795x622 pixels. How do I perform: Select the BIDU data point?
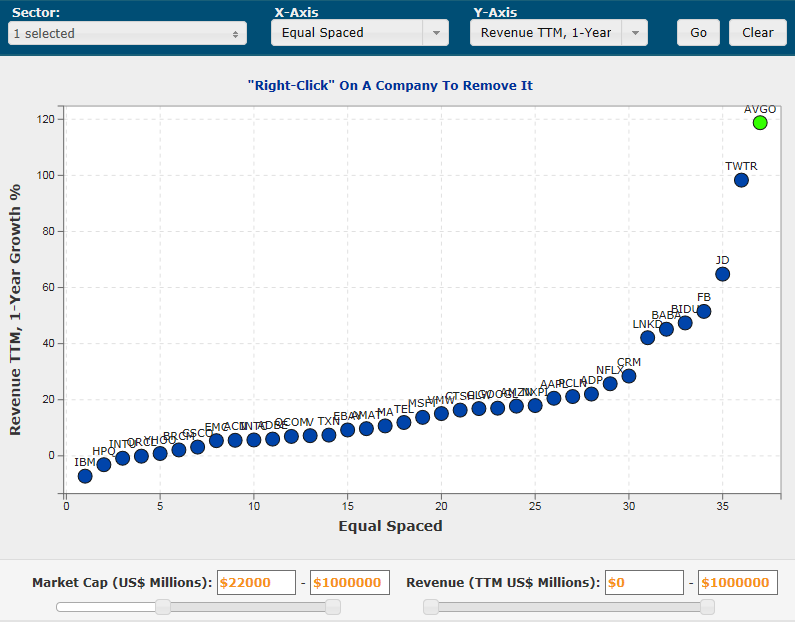click(685, 323)
